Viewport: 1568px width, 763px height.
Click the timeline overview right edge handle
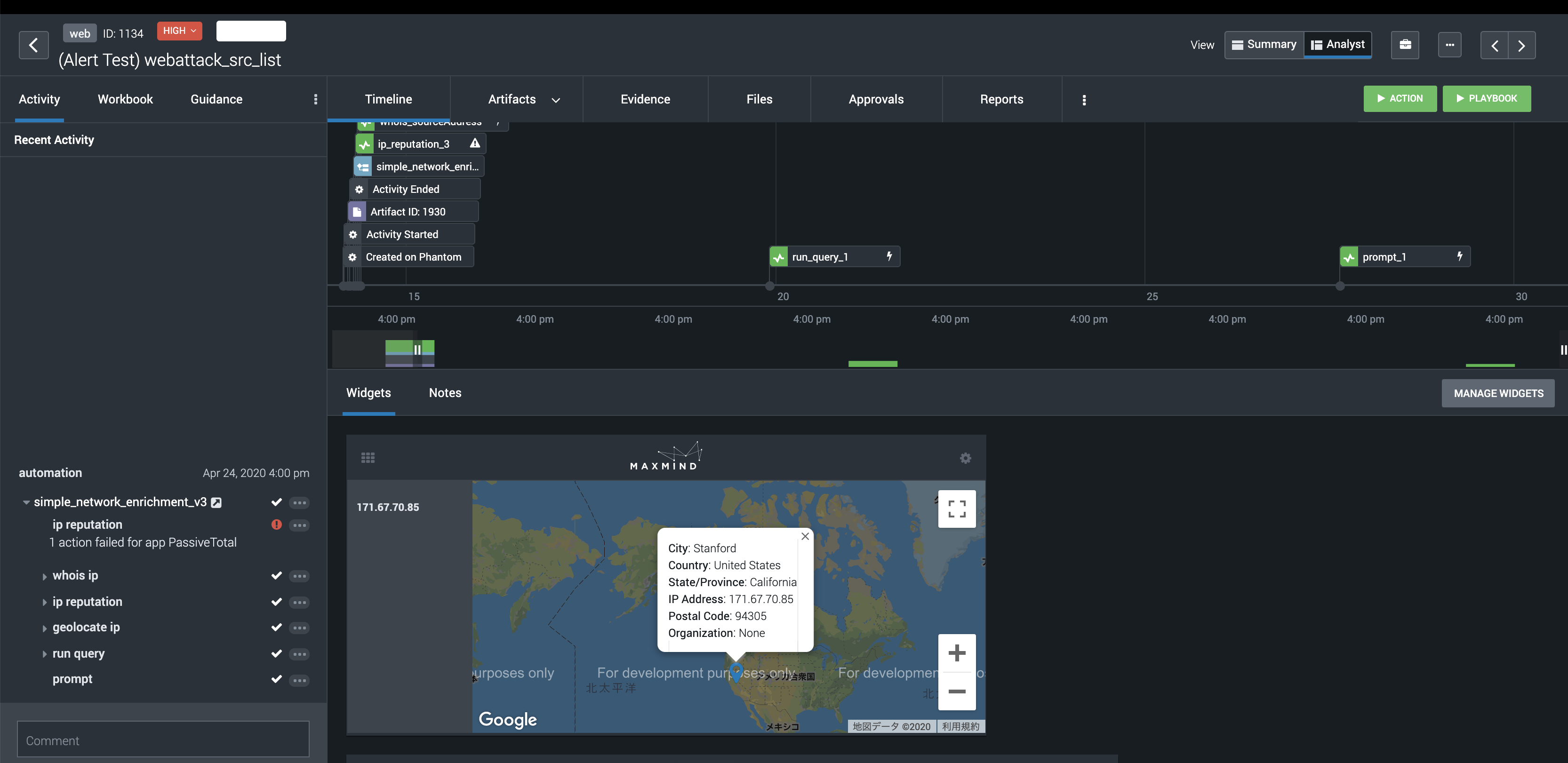(1563, 350)
